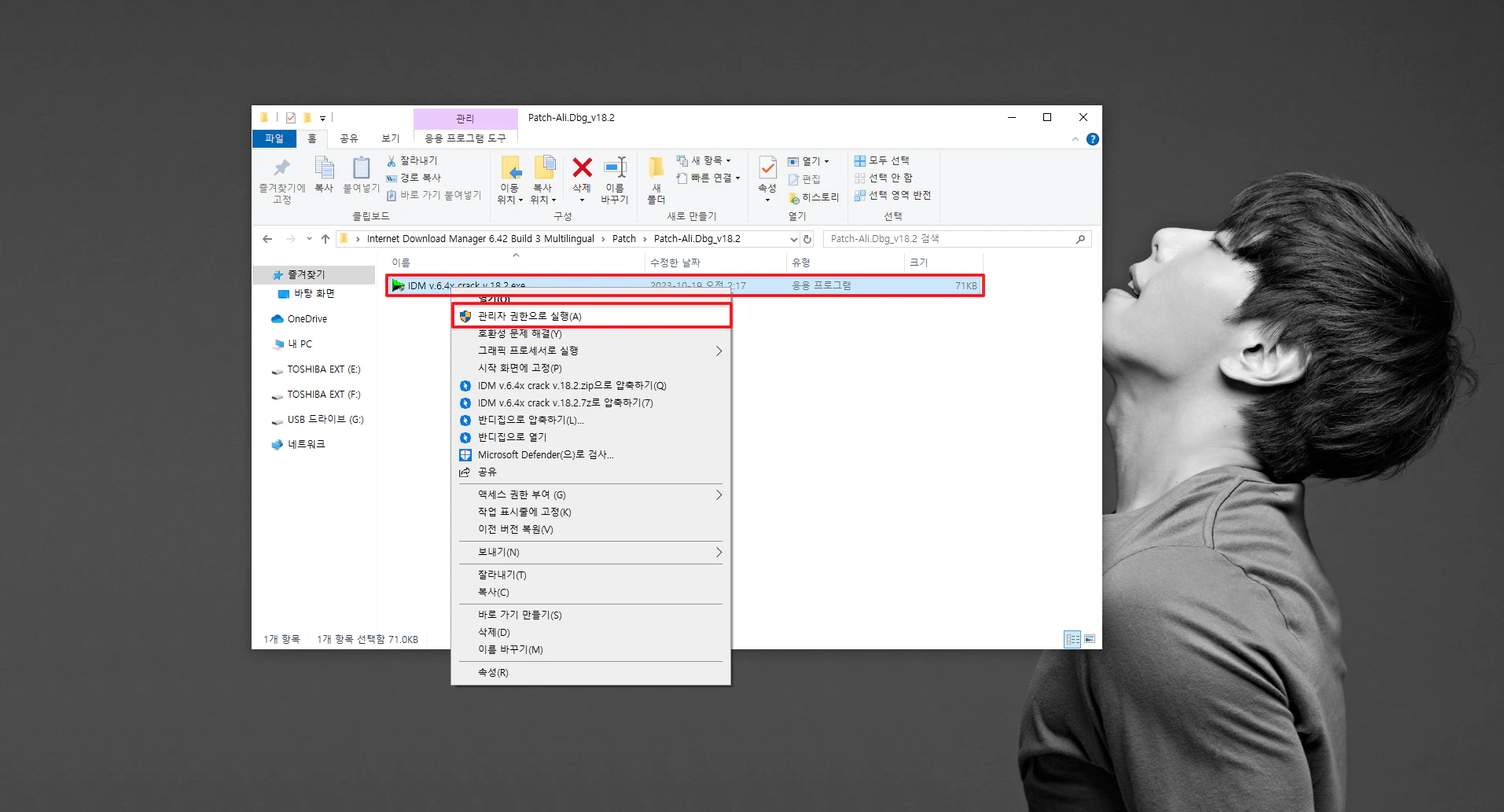Click the Refresh icon beside address bar
This screenshot has width=1504, height=812.
tap(807, 239)
